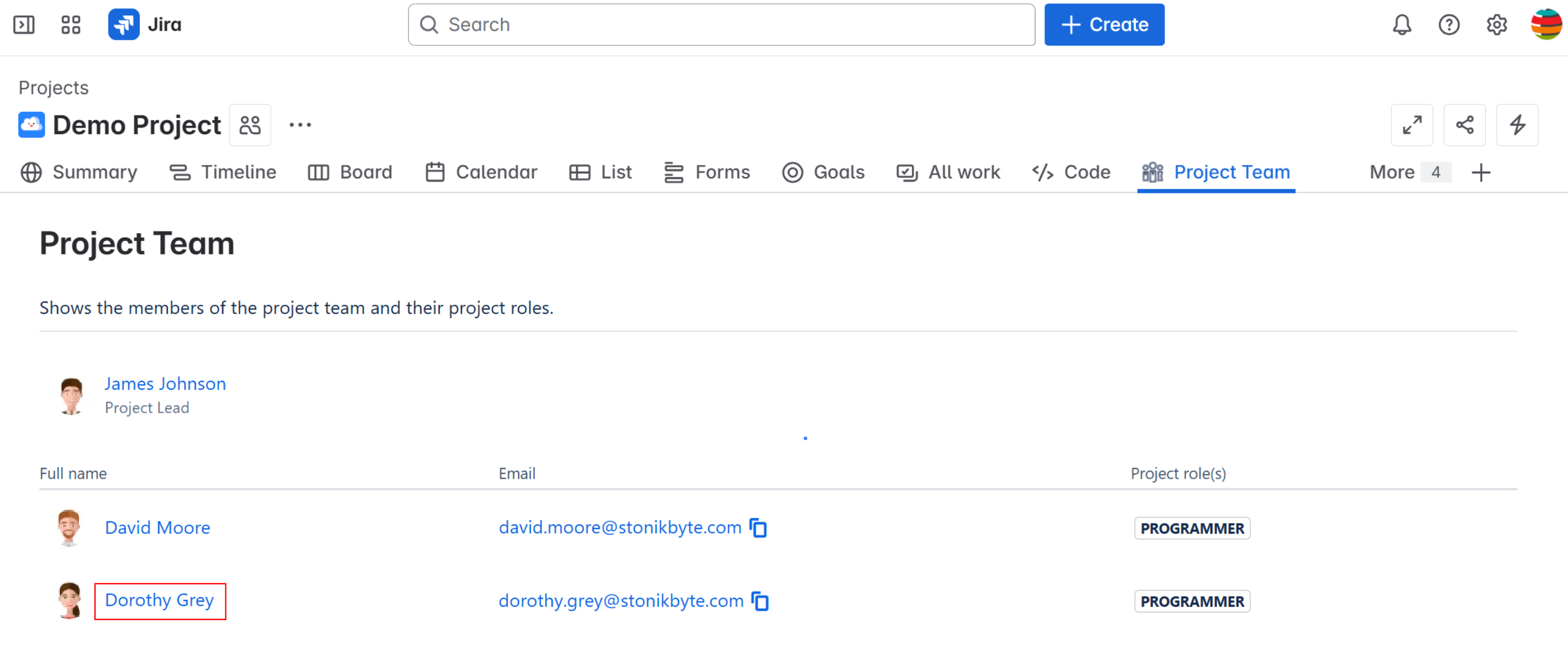Click the project people access icon
The image size is (1568, 647).
249,125
